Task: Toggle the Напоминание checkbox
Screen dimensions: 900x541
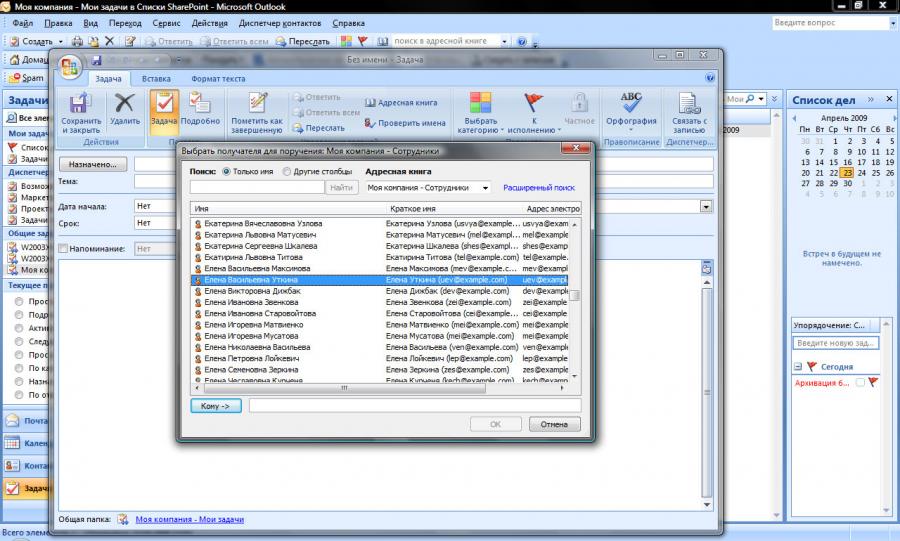Action: pos(63,249)
